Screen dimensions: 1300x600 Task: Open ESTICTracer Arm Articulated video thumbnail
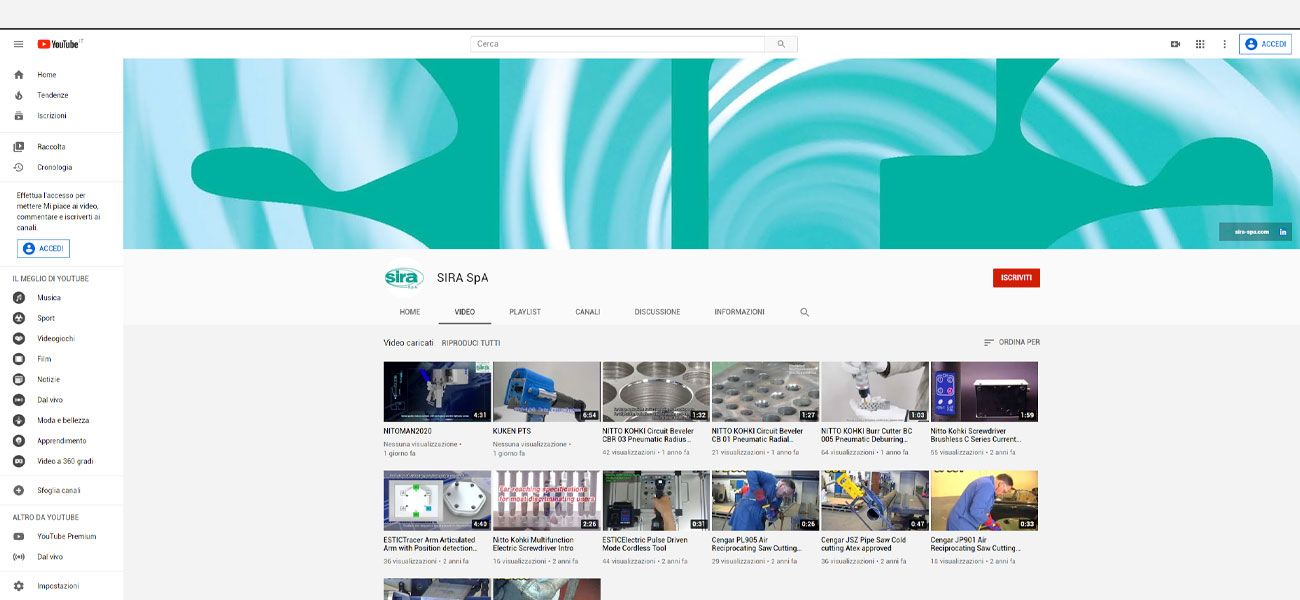(437, 501)
